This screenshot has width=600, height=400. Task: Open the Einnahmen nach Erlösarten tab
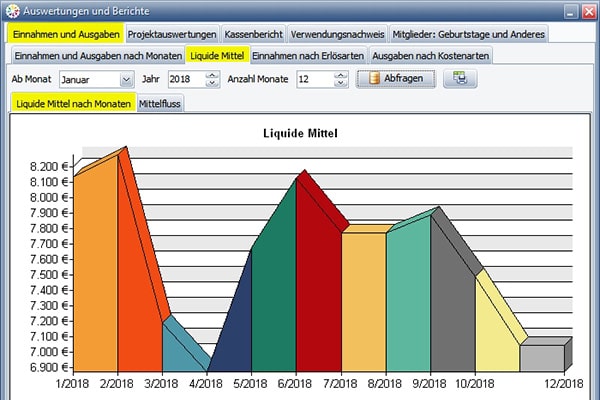[x=308, y=55]
